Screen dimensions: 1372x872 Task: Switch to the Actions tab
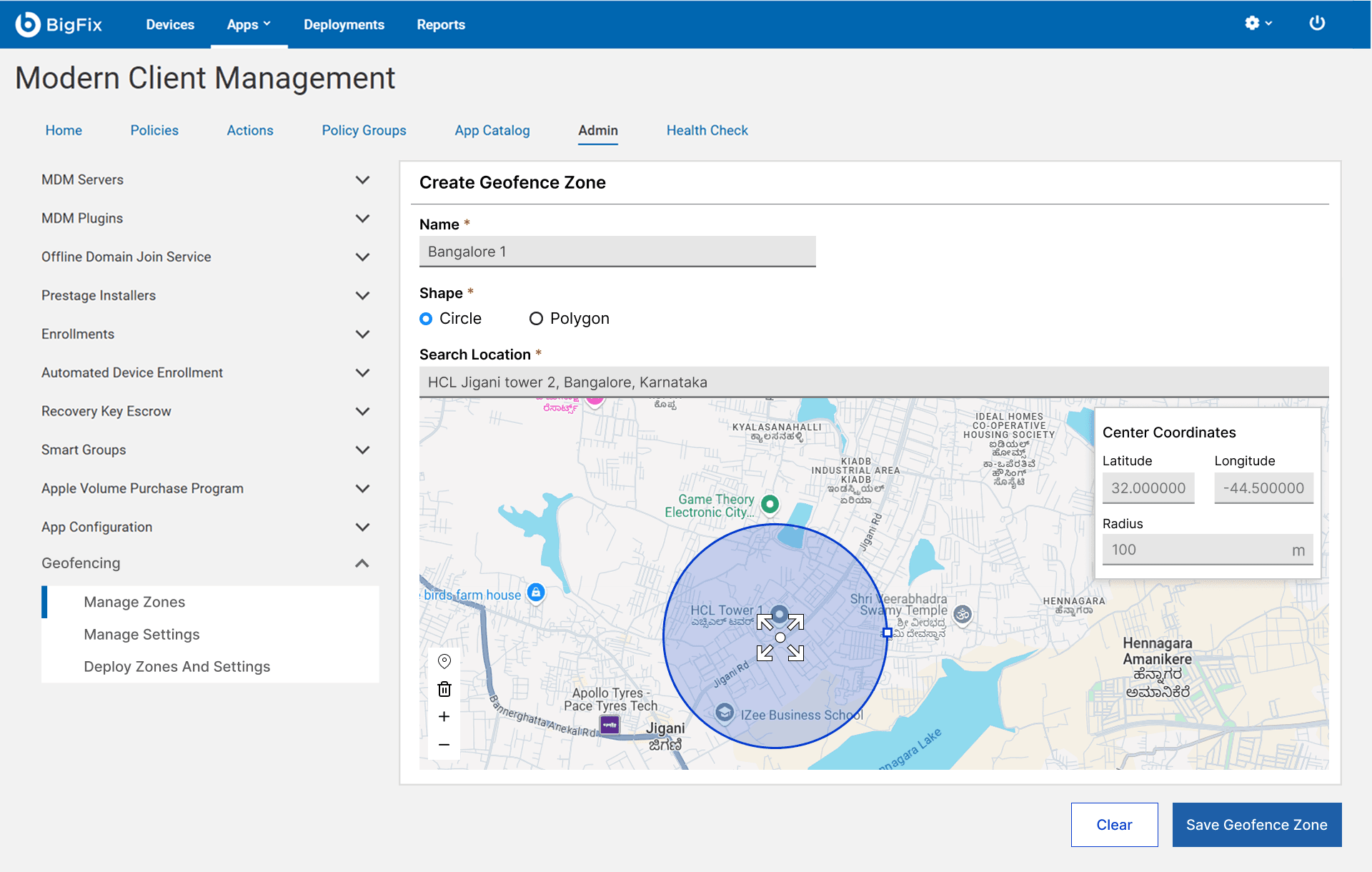click(x=250, y=130)
